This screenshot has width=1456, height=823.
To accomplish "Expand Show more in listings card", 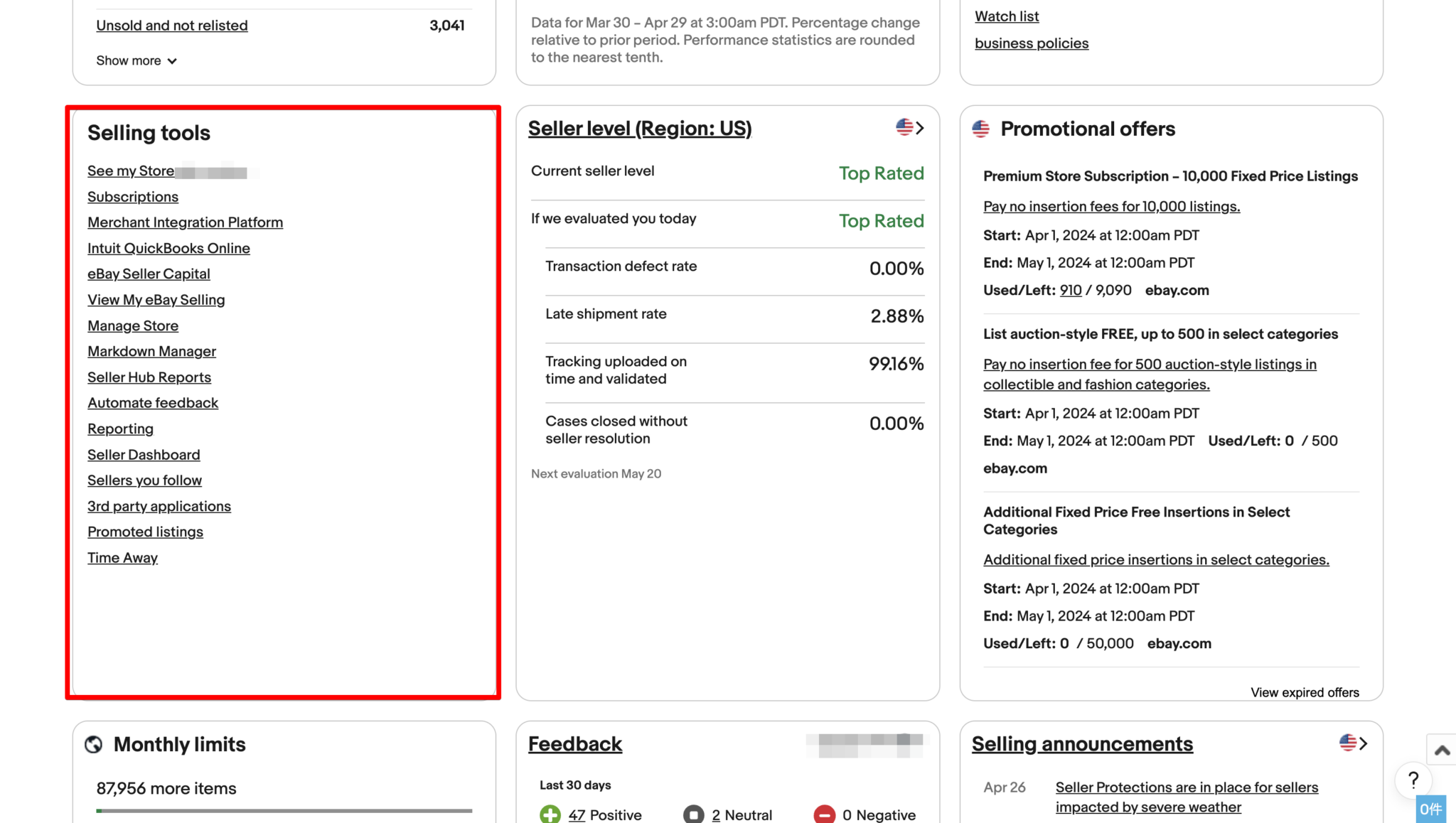I will point(136,60).
